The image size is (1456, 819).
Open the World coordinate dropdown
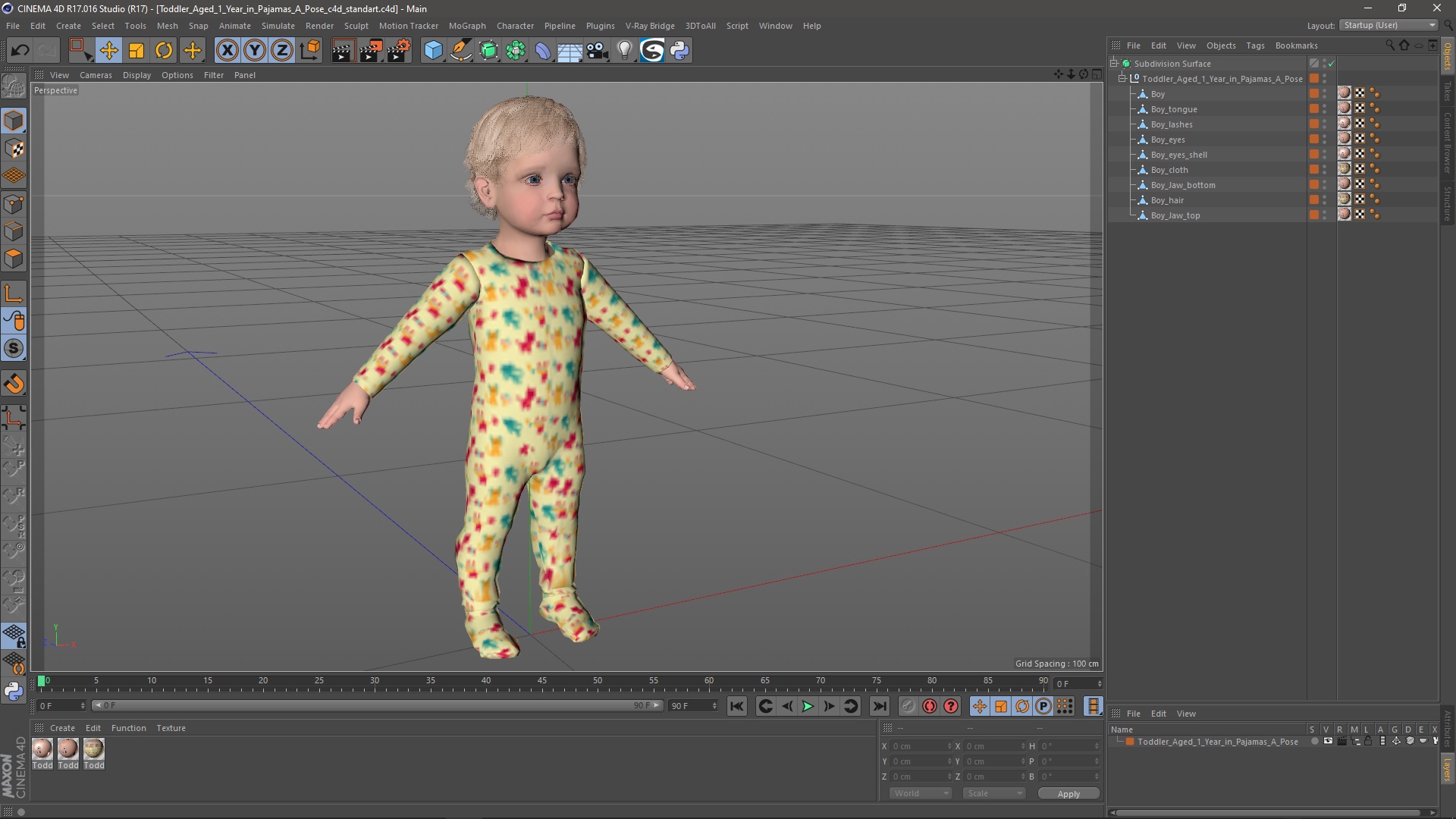(921, 793)
